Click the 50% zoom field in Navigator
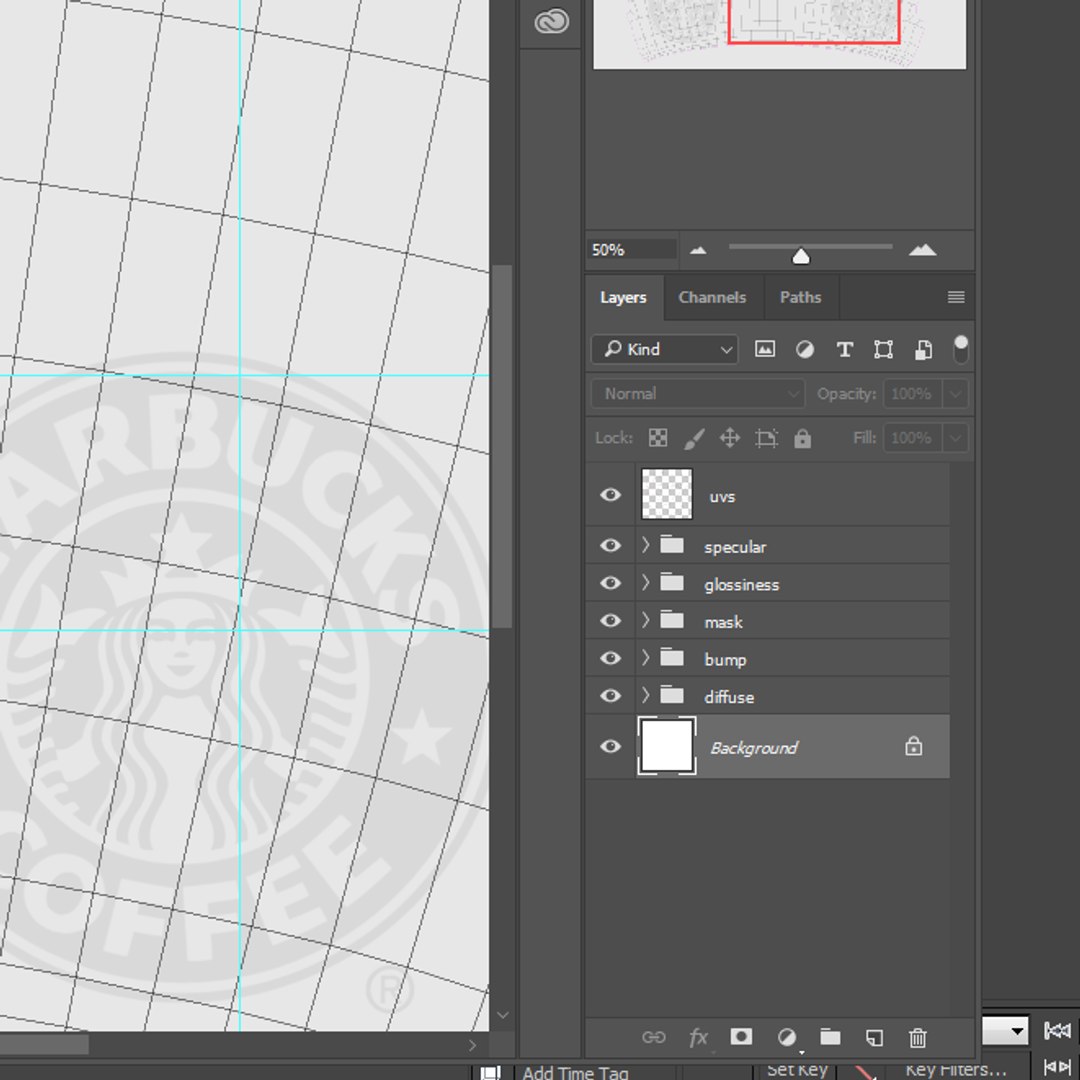 click(x=632, y=249)
